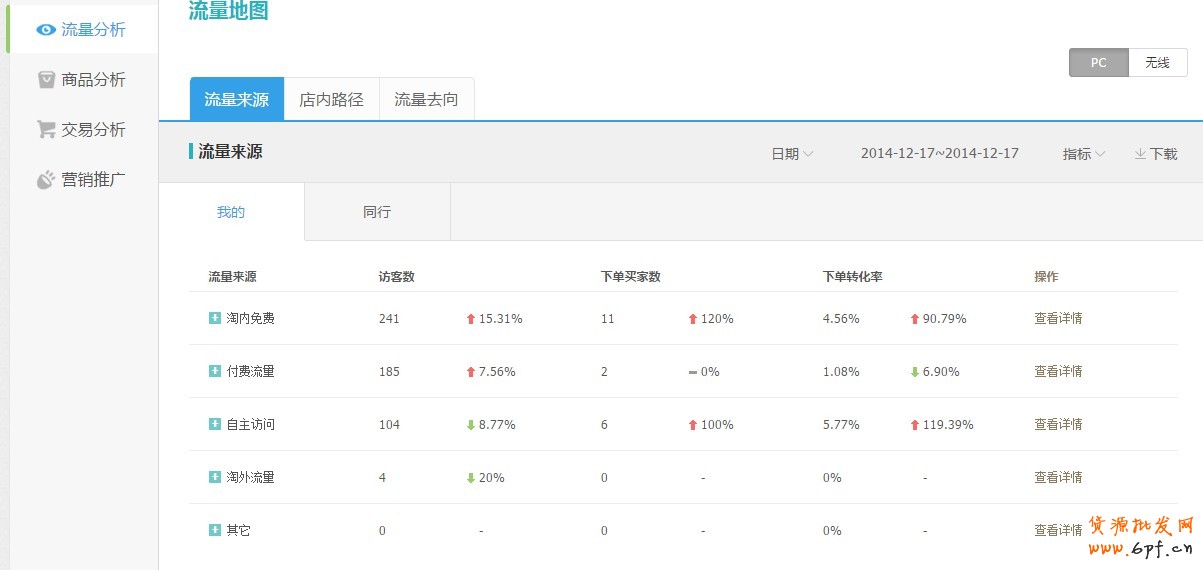The height and width of the screenshot is (570, 1203).
Task: Select the 同行 comparison tab
Action: click(x=377, y=212)
